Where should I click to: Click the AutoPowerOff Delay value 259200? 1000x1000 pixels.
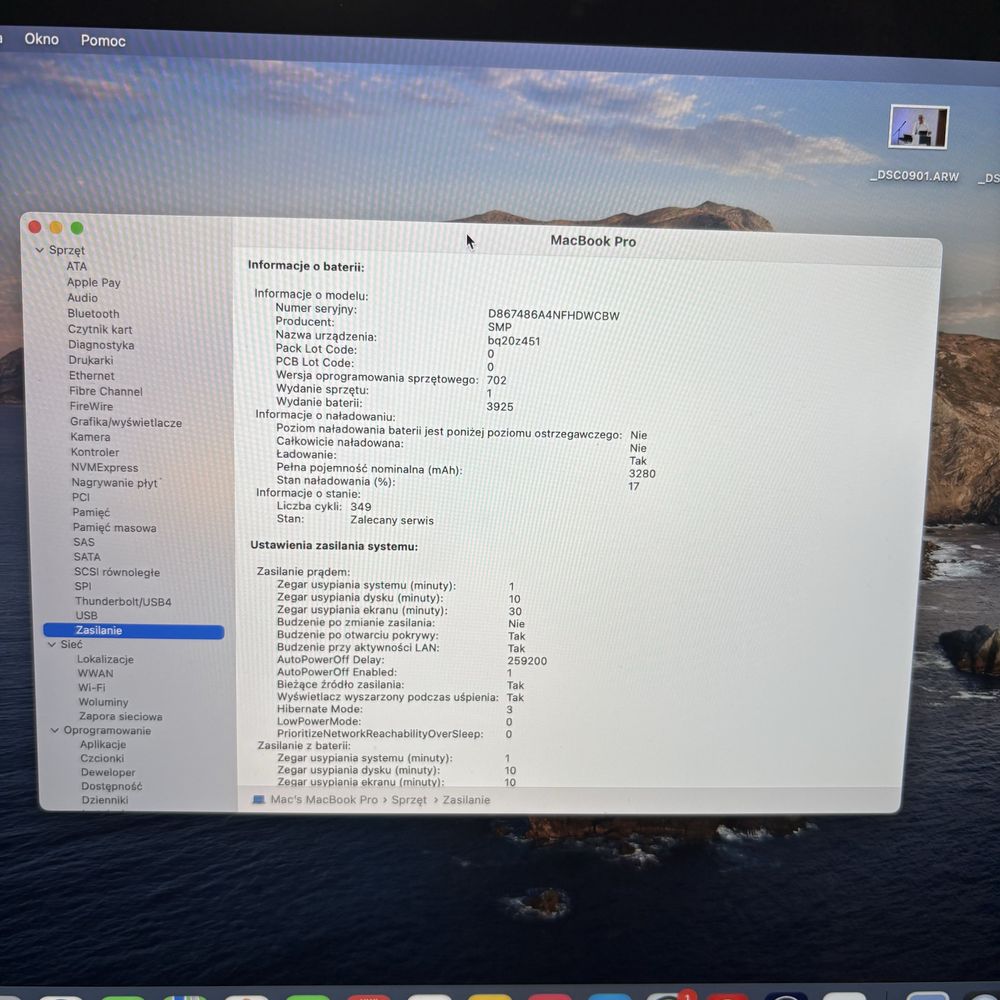pyautogui.click(x=527, y=661)
